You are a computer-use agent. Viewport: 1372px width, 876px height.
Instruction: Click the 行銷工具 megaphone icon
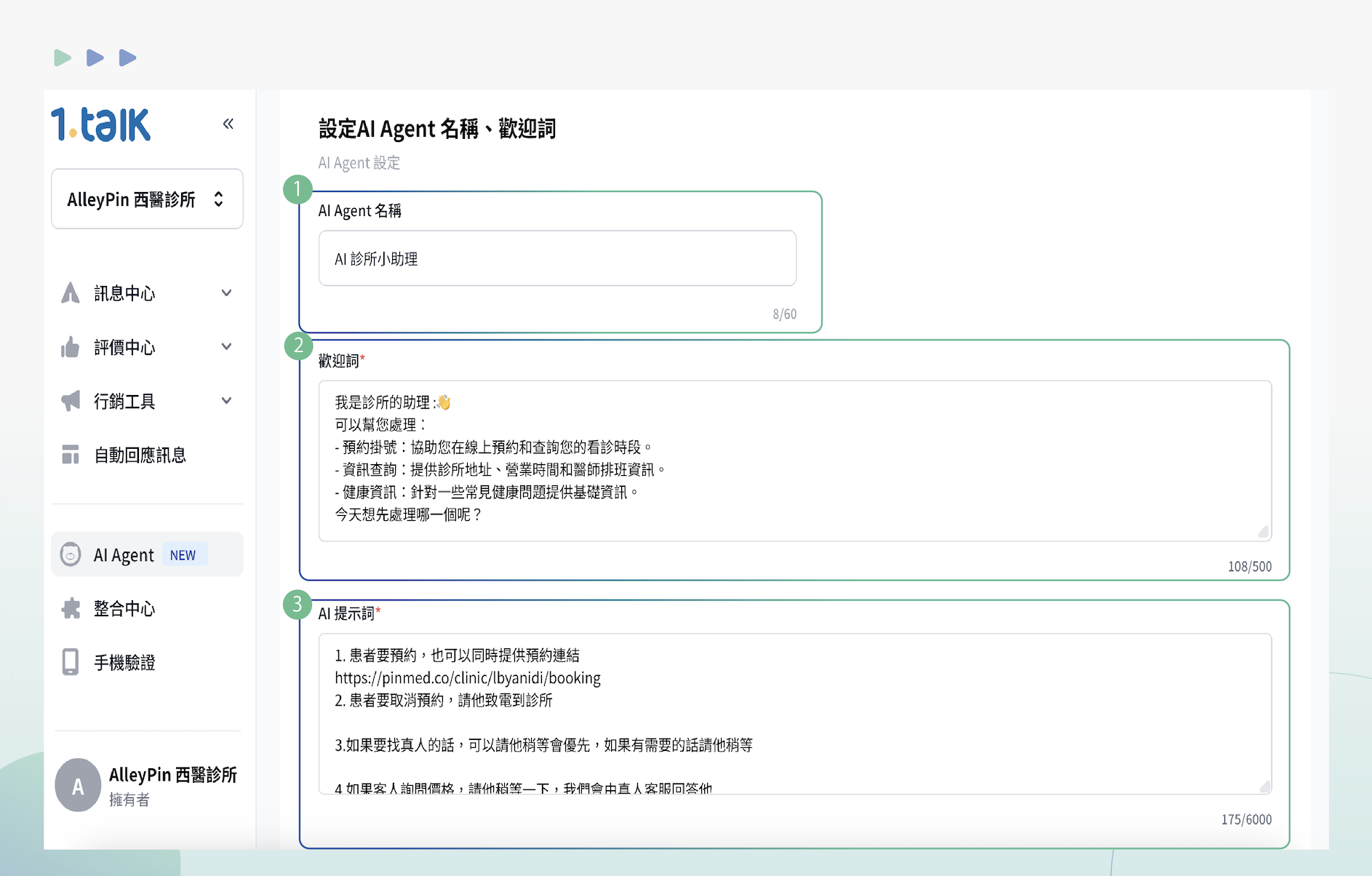(x=71, y=401)
